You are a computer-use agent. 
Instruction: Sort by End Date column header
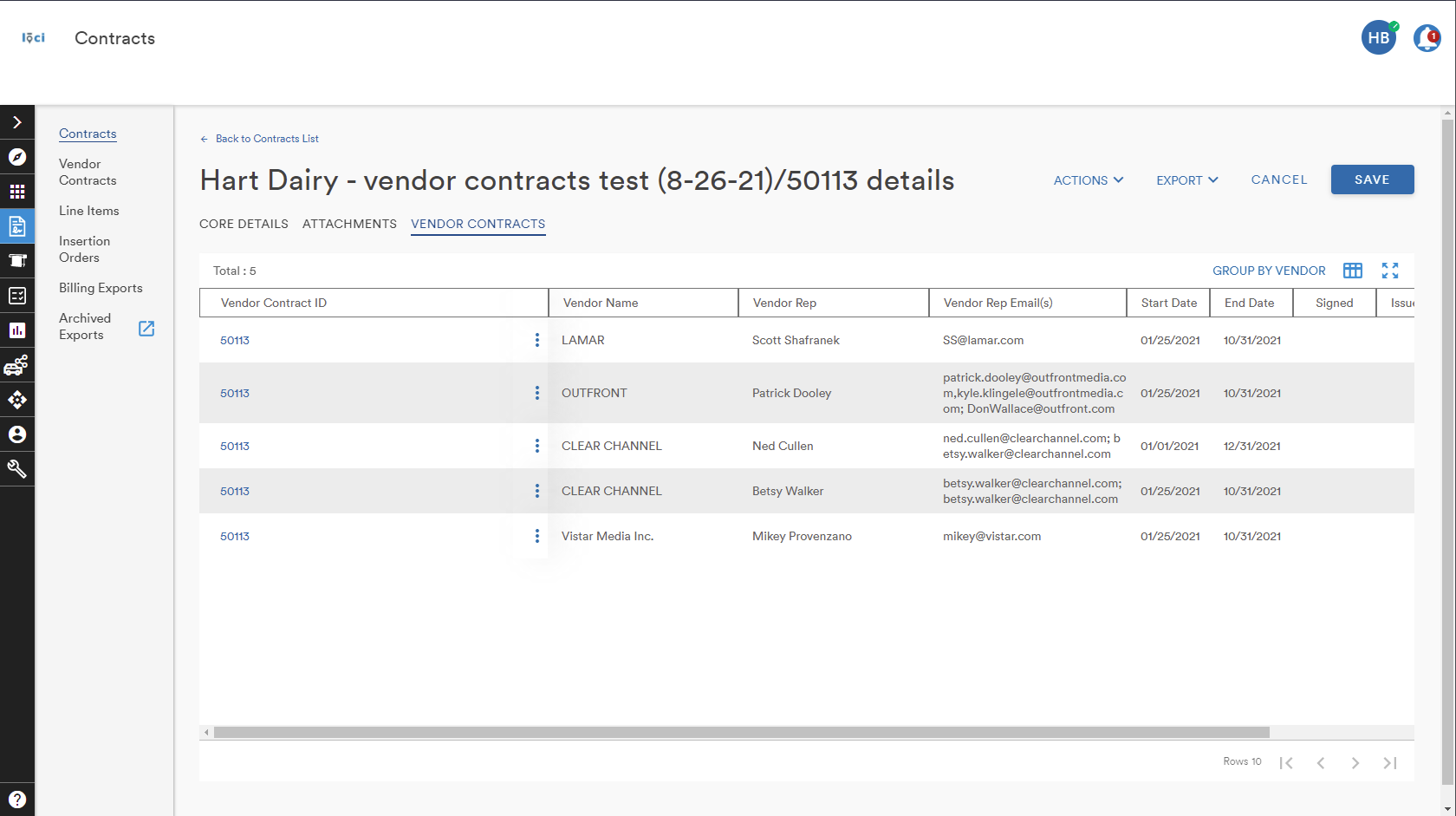[x=1251, y=303]
